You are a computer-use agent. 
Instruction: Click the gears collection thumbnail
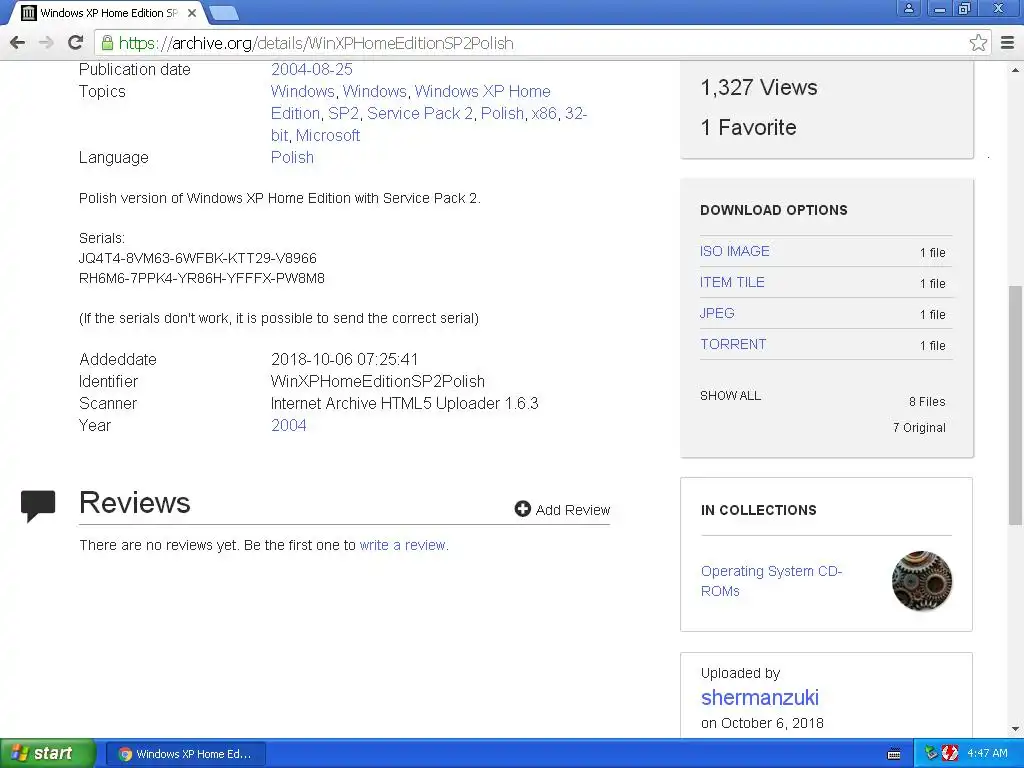[921, 581]
